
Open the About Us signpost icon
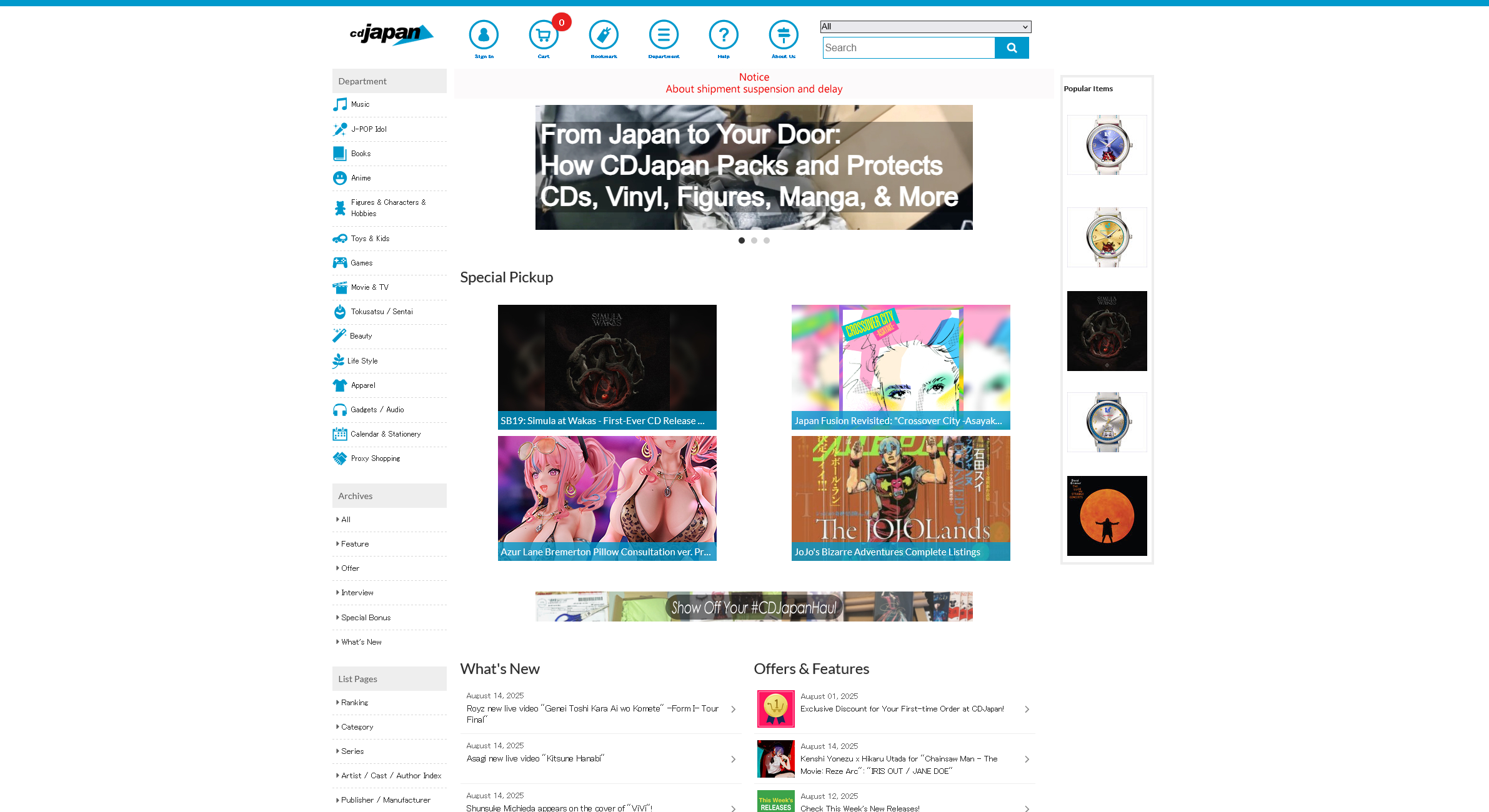tap(784, 35)
